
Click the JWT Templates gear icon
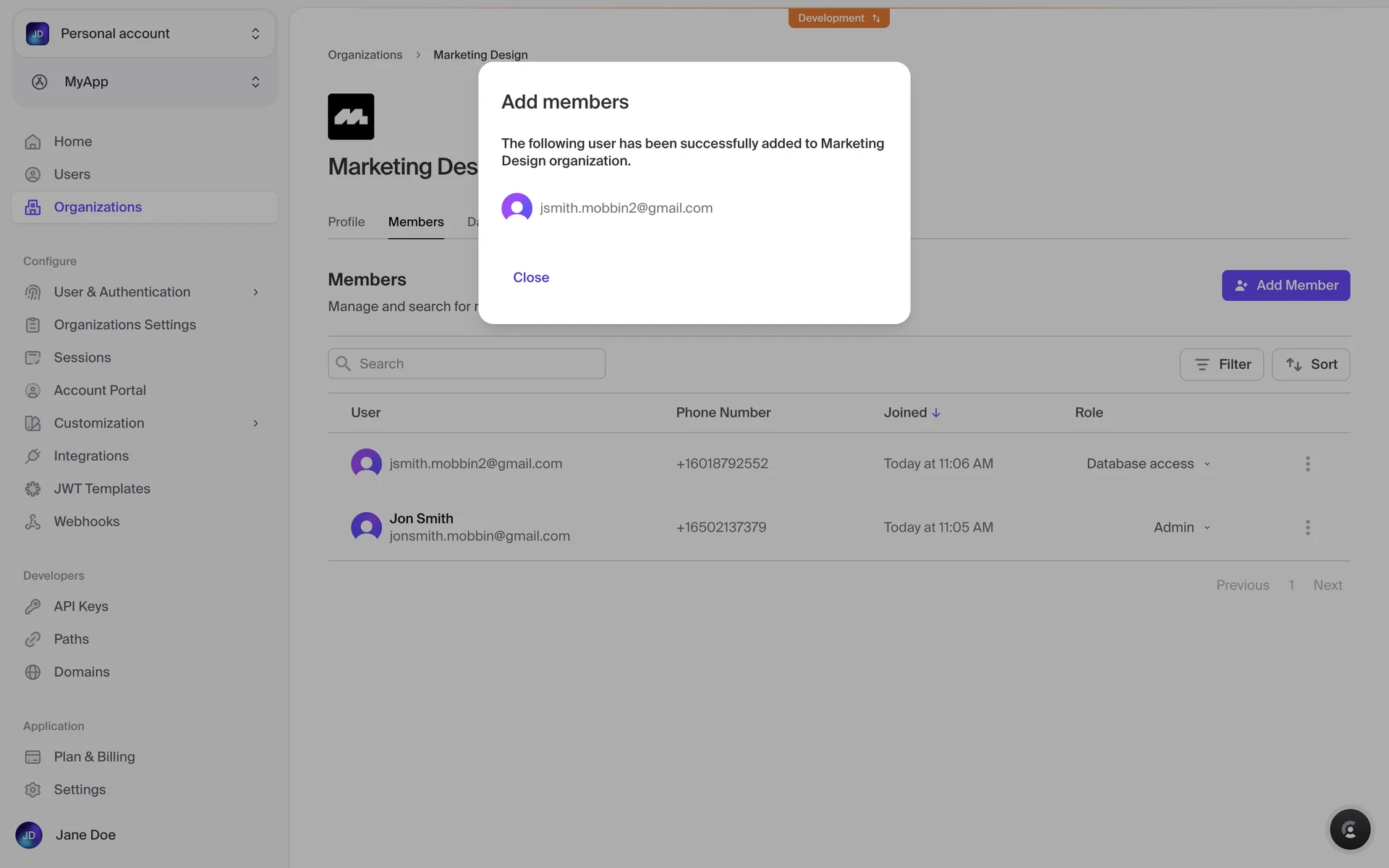point(33,489)
